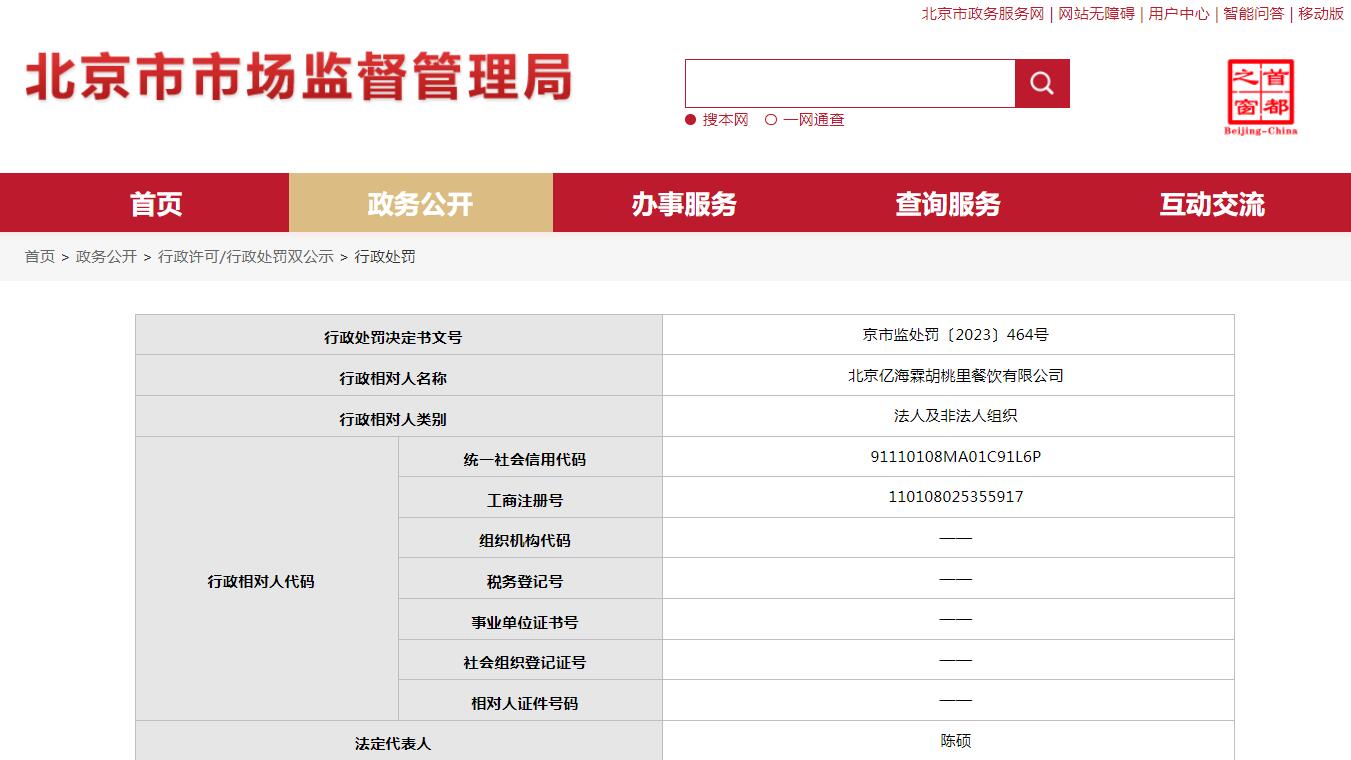Click the magnifier search button
The height and width of the screenshot is (760, 1351).
(x=1042, y=83)
